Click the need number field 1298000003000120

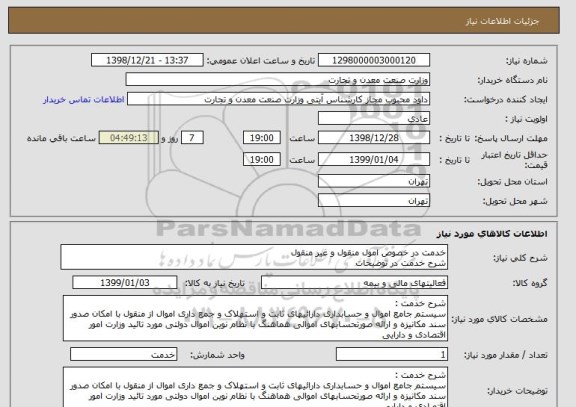pos(374,60)
